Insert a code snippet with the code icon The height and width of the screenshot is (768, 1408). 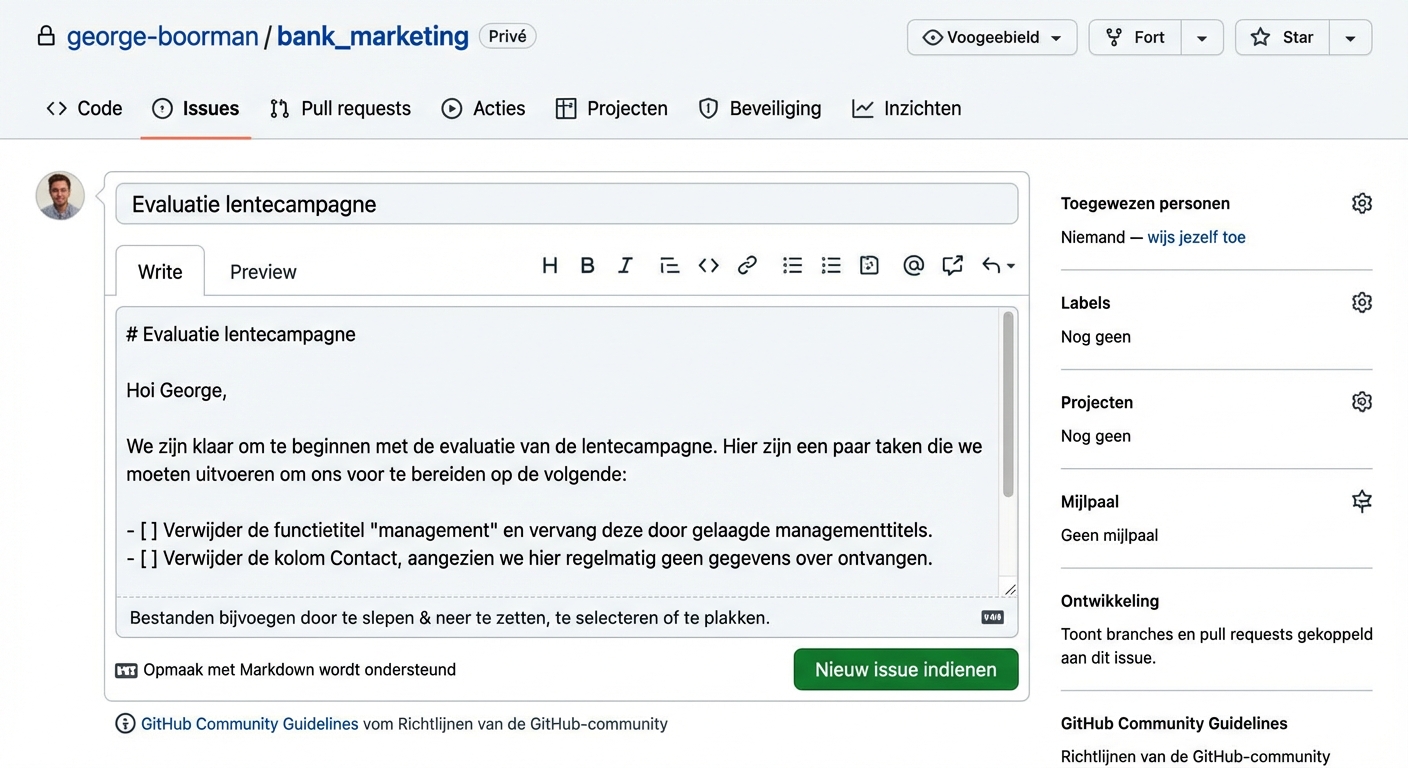click(x=709, y=265)
